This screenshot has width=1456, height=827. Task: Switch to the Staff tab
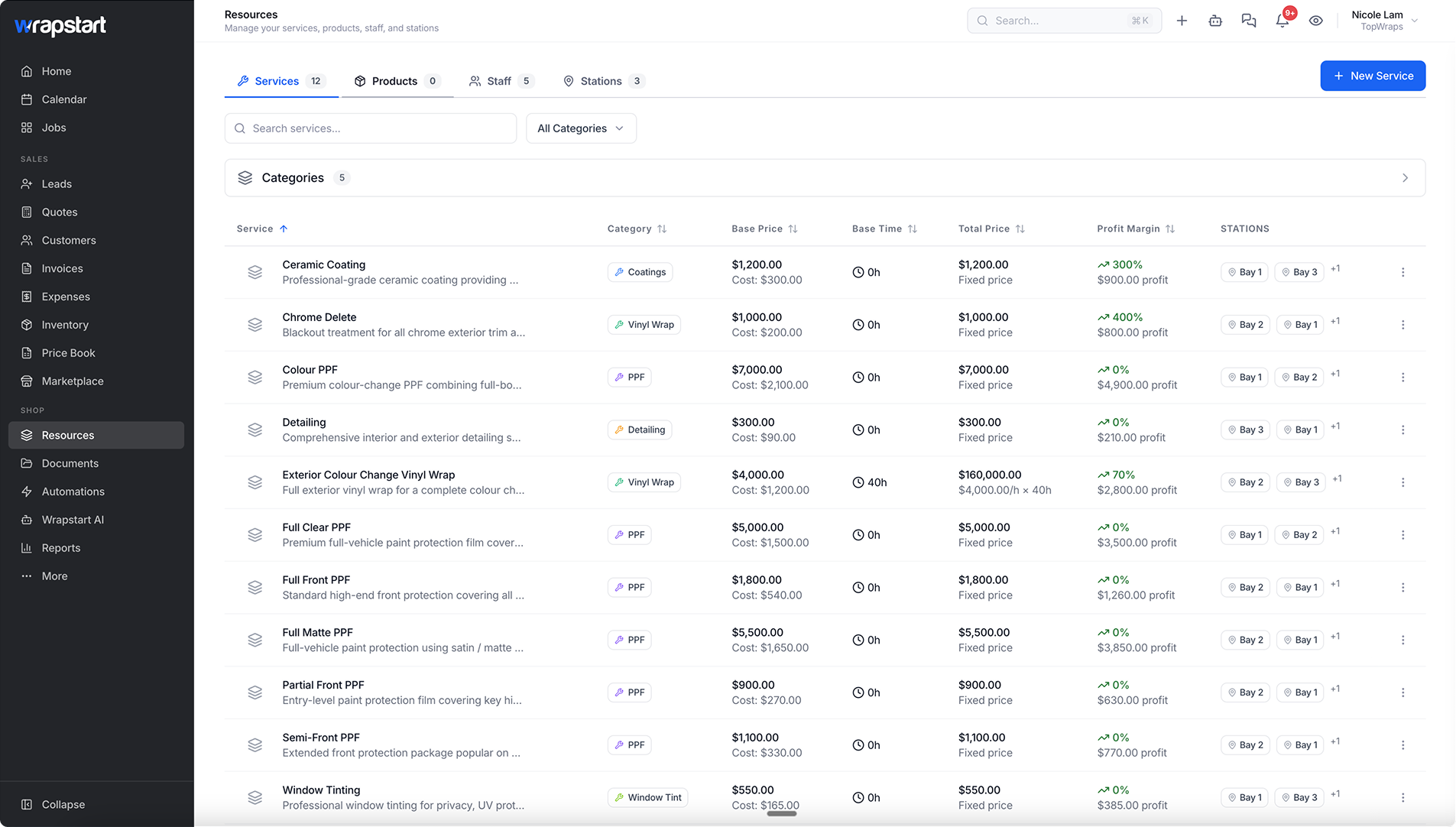501,81
